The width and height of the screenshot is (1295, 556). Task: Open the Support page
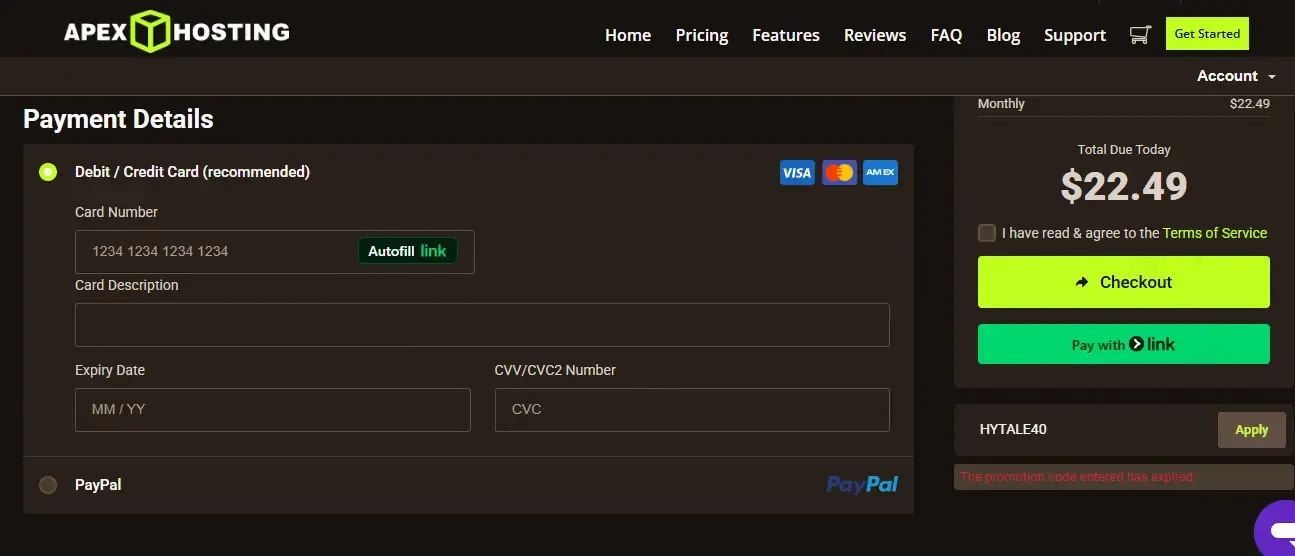pyautogui.click(x=1075, y=35)
